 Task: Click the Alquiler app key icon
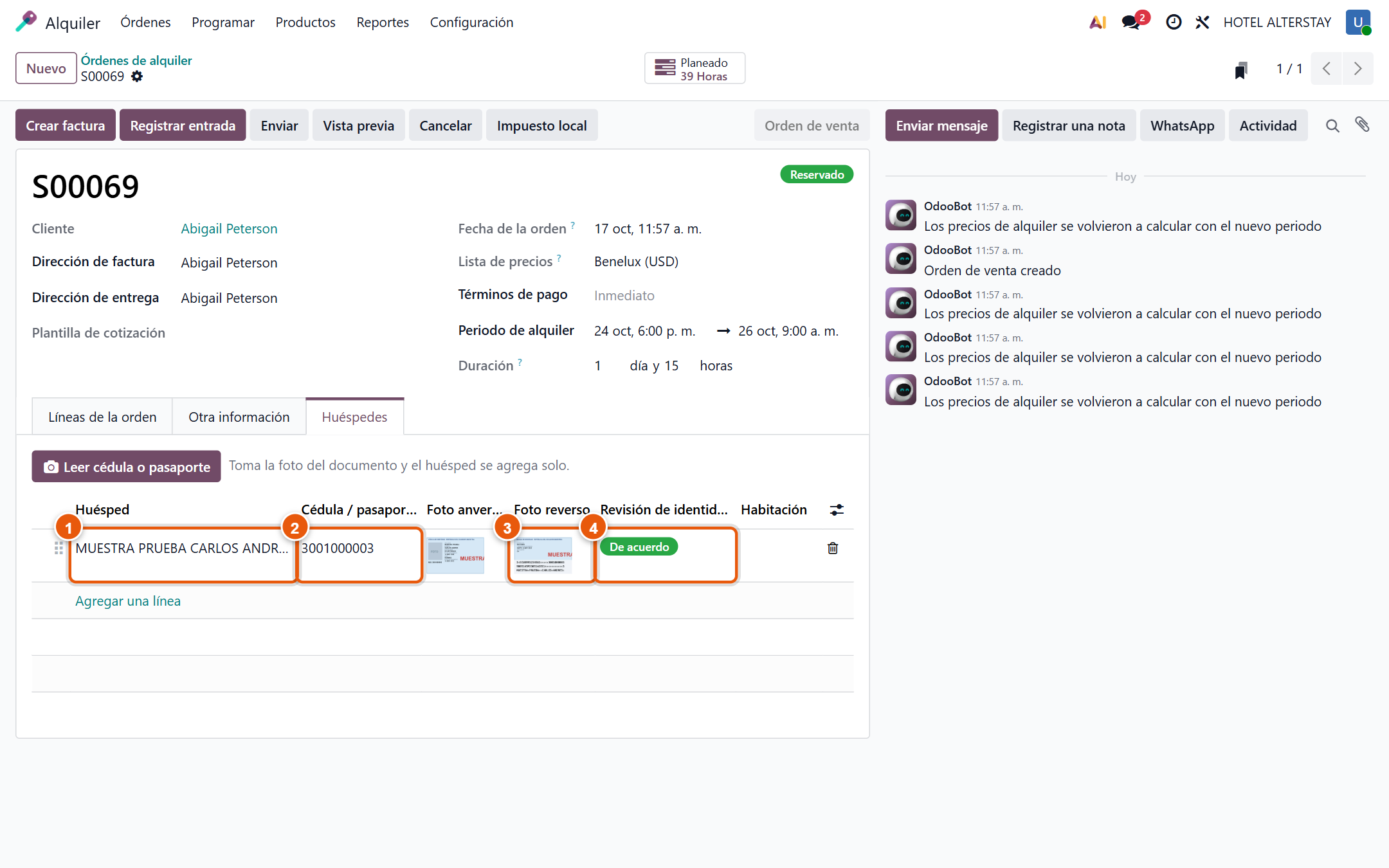pos(26,22)
